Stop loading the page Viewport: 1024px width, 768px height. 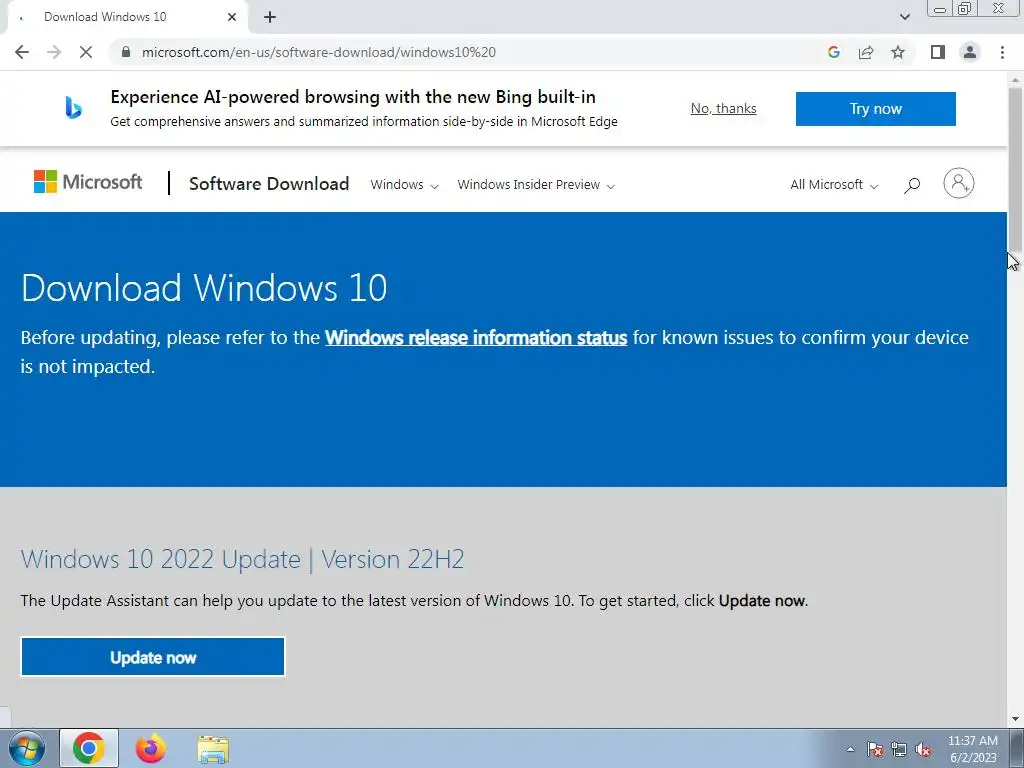coord(86,52)
